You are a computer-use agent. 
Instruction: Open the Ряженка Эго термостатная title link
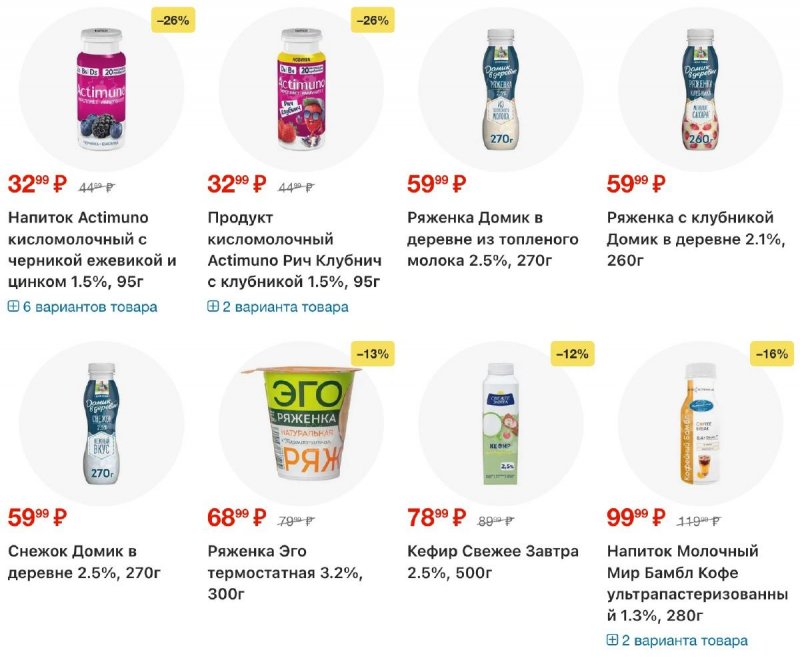point(285,572)
